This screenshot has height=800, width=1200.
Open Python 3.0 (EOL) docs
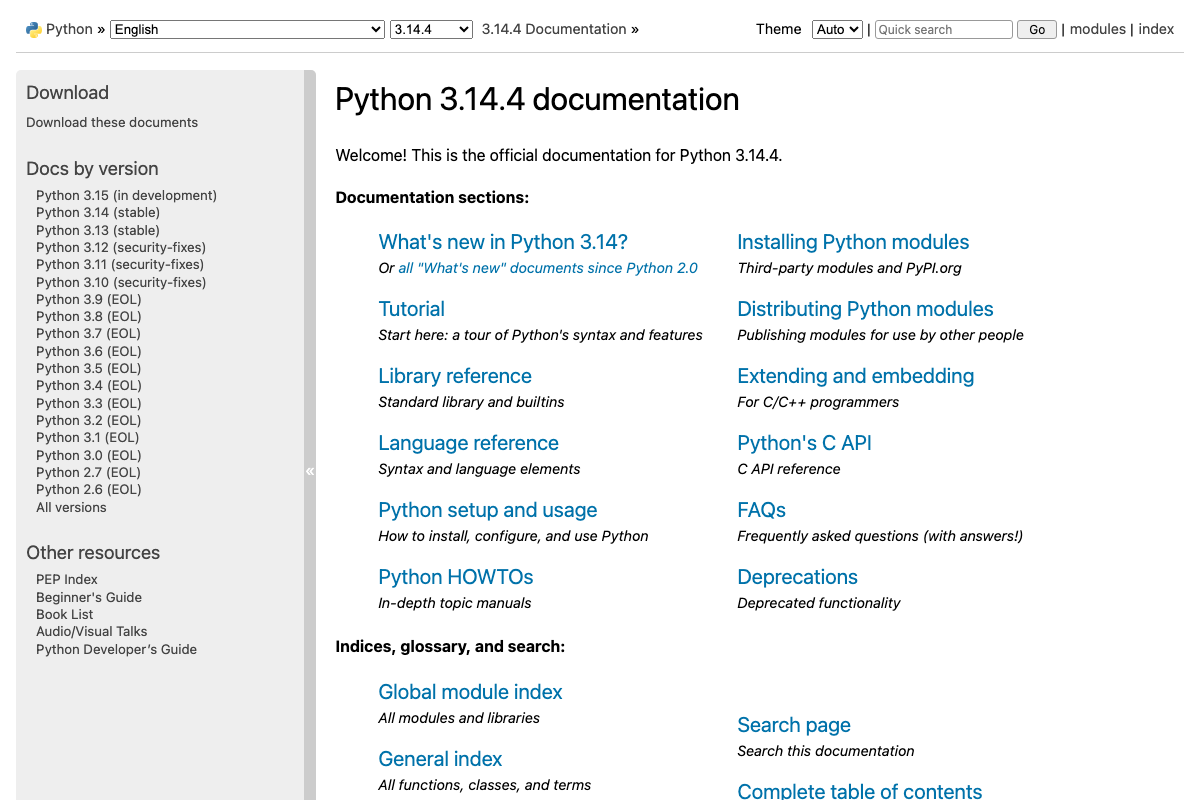[89, 455]
